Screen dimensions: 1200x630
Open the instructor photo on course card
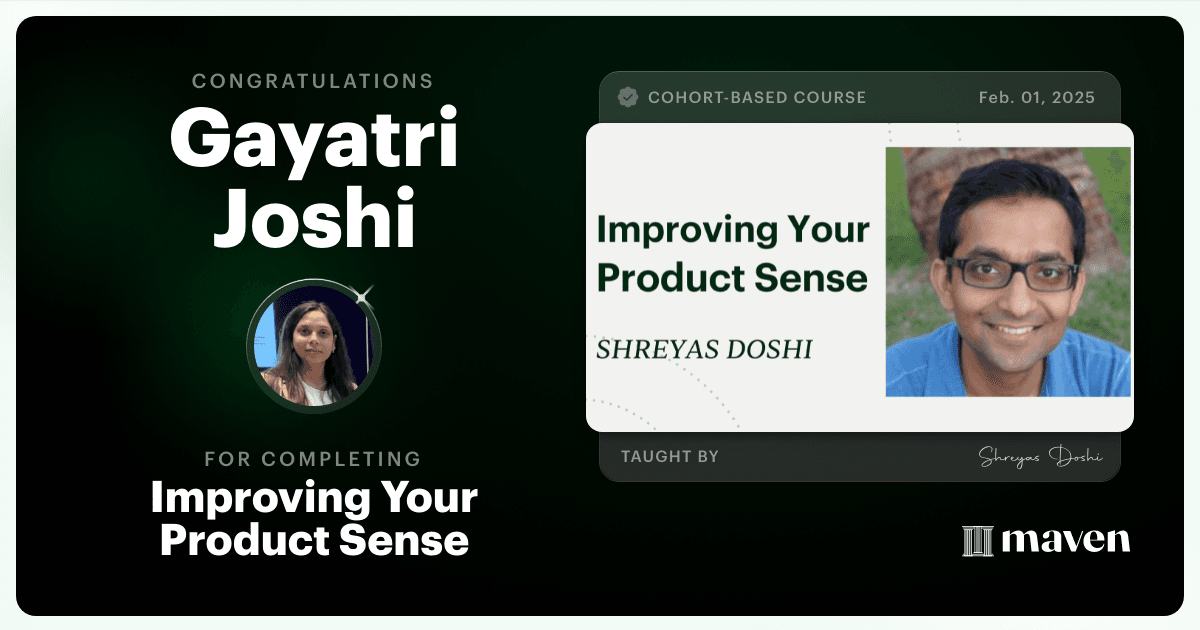point(1008,272)
